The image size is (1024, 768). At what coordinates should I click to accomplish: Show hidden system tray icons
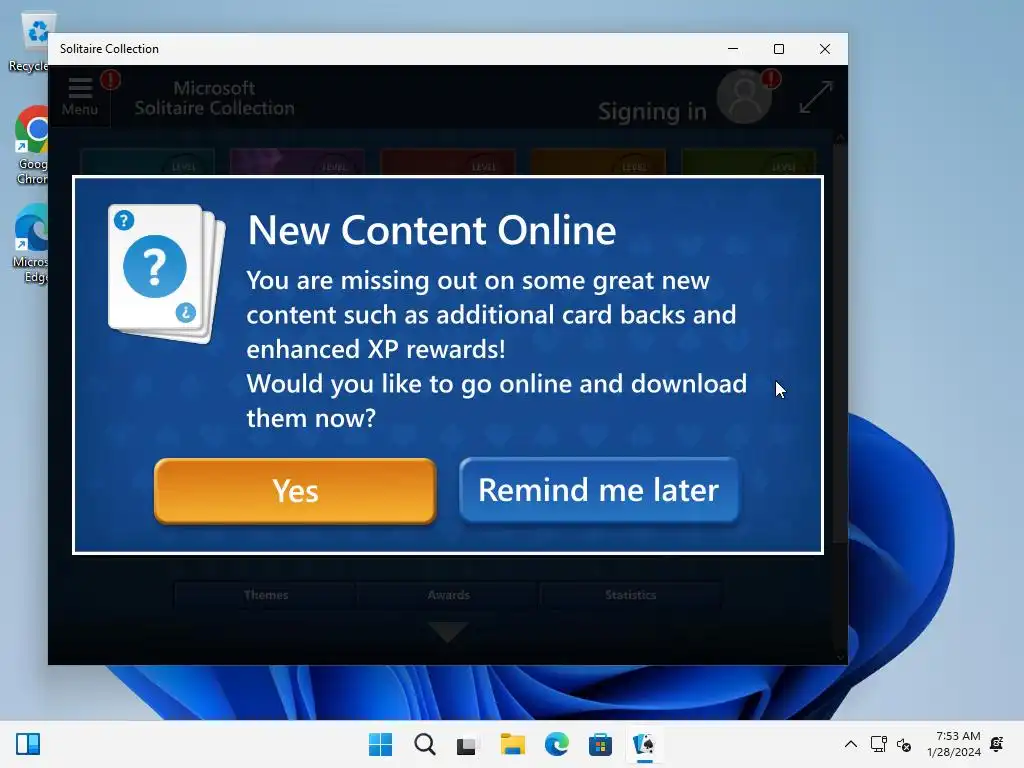(x=851, y=744)
